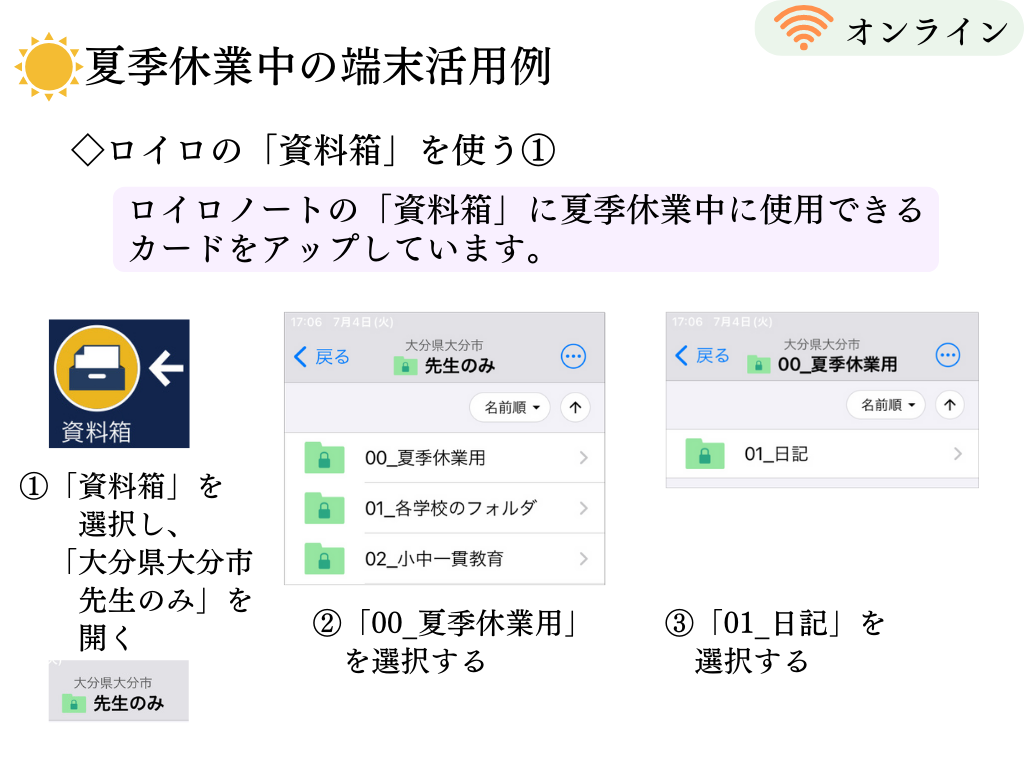Open the 00_夏季休業用 folder row
Image resolution: width=1024 pixels, height=768 pixels.
445,458
